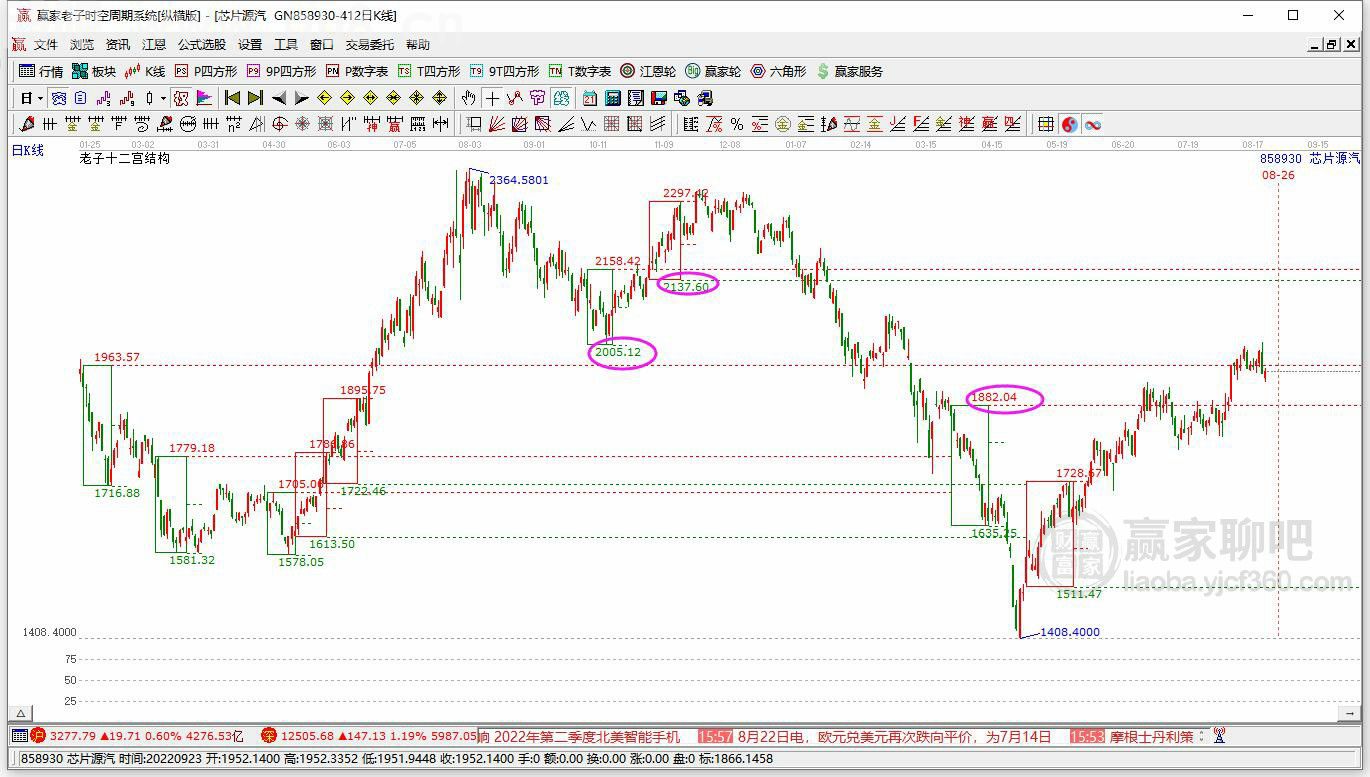
Task: Click the yellow diamond left-arrow icon
Action: click(324, 98)
